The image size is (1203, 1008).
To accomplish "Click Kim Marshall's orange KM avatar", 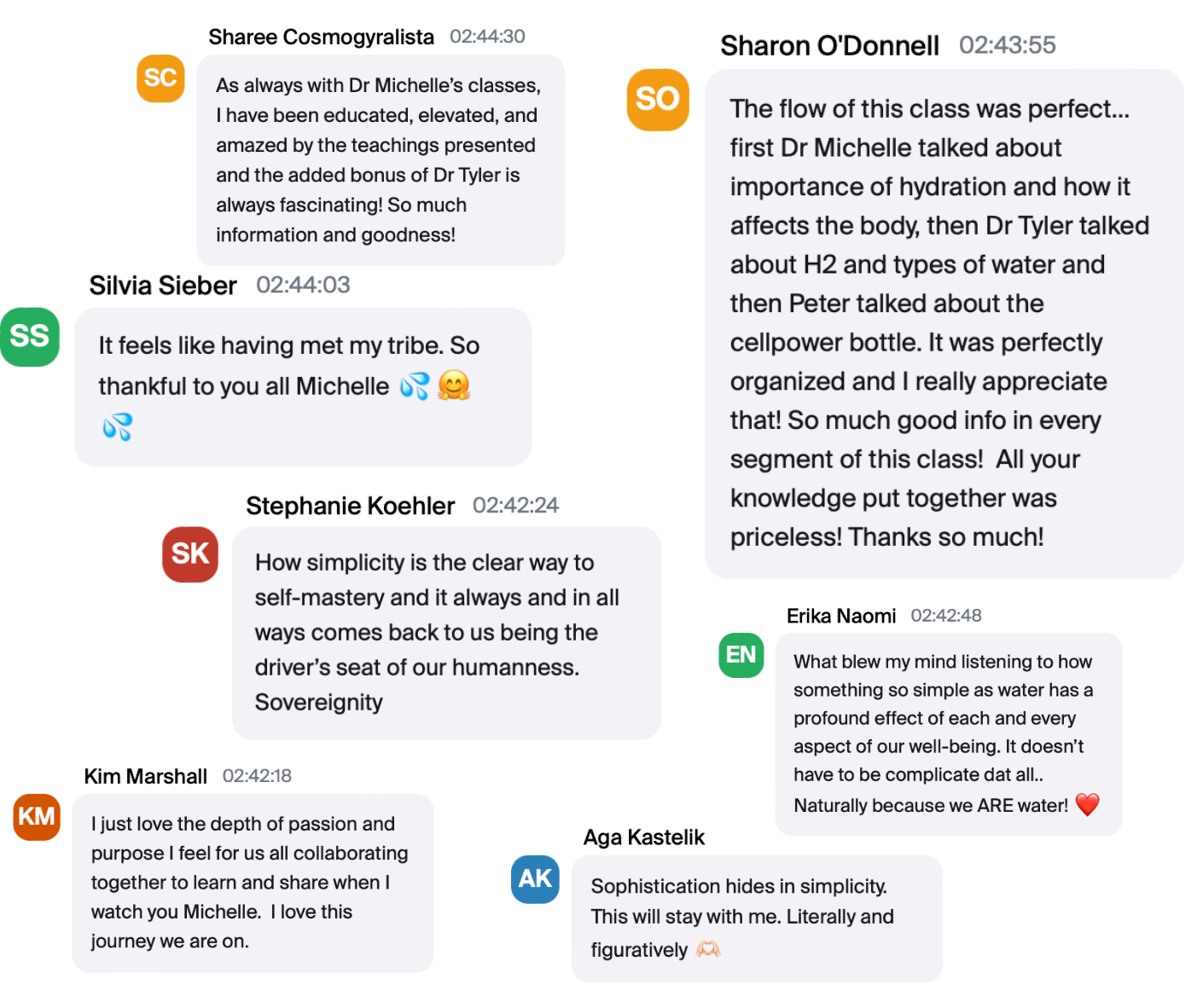I will 37,817.
